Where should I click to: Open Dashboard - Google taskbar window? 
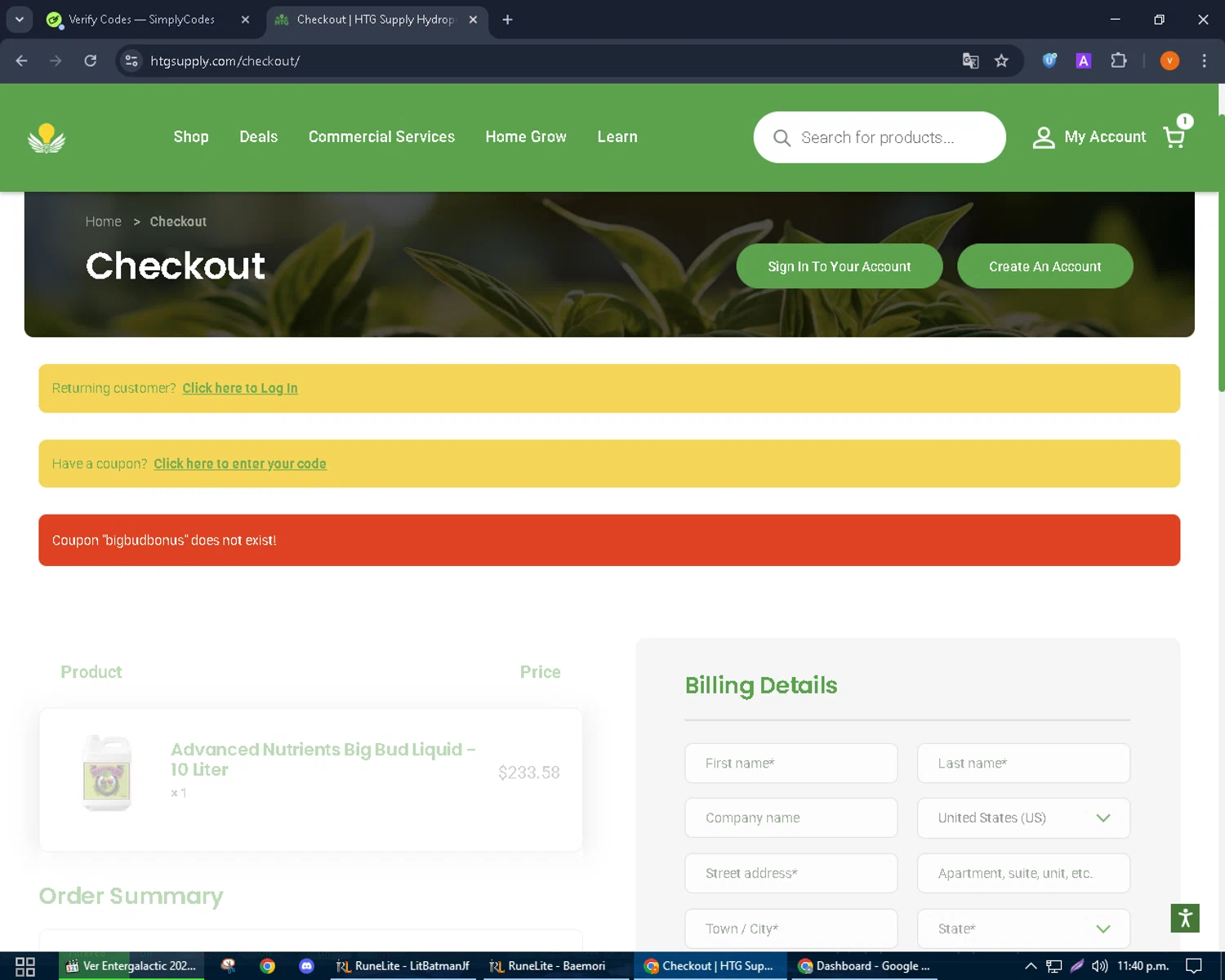click(x=864, y=966)
